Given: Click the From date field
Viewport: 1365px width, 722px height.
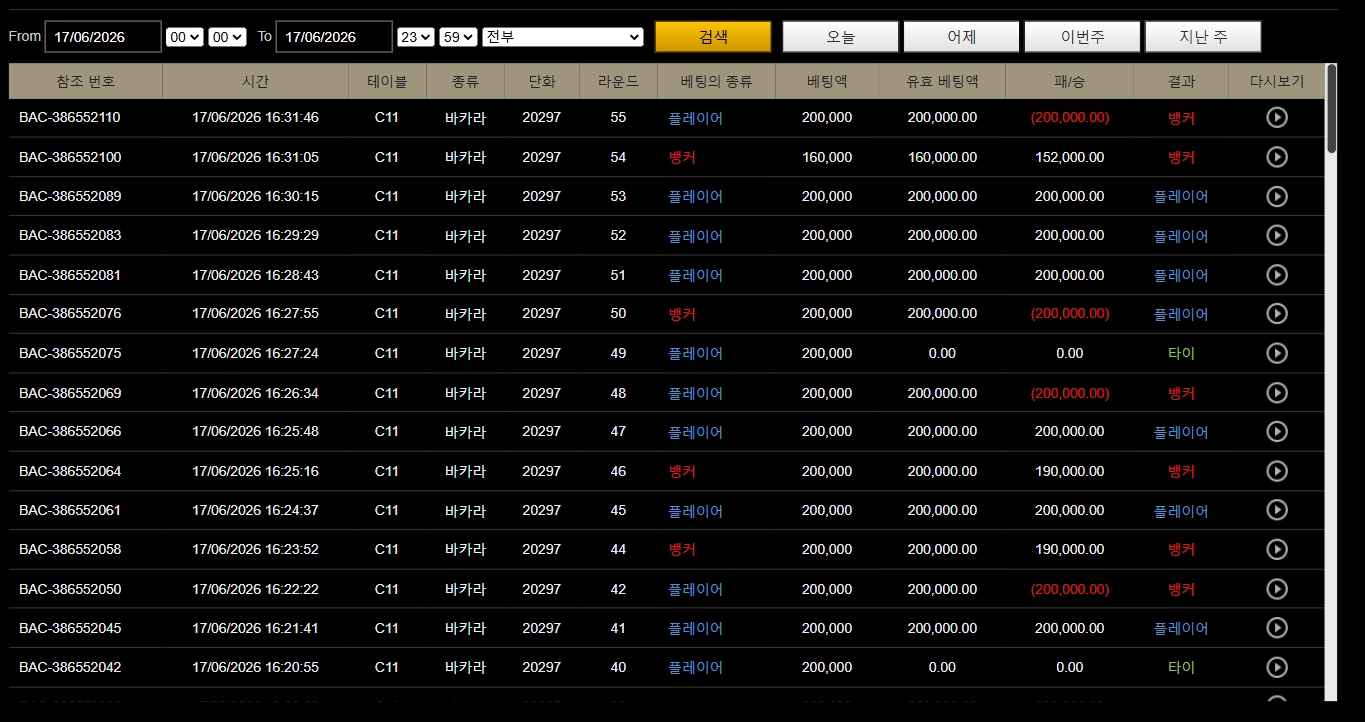Looking at the screenshot, I should tap(103, 37).
